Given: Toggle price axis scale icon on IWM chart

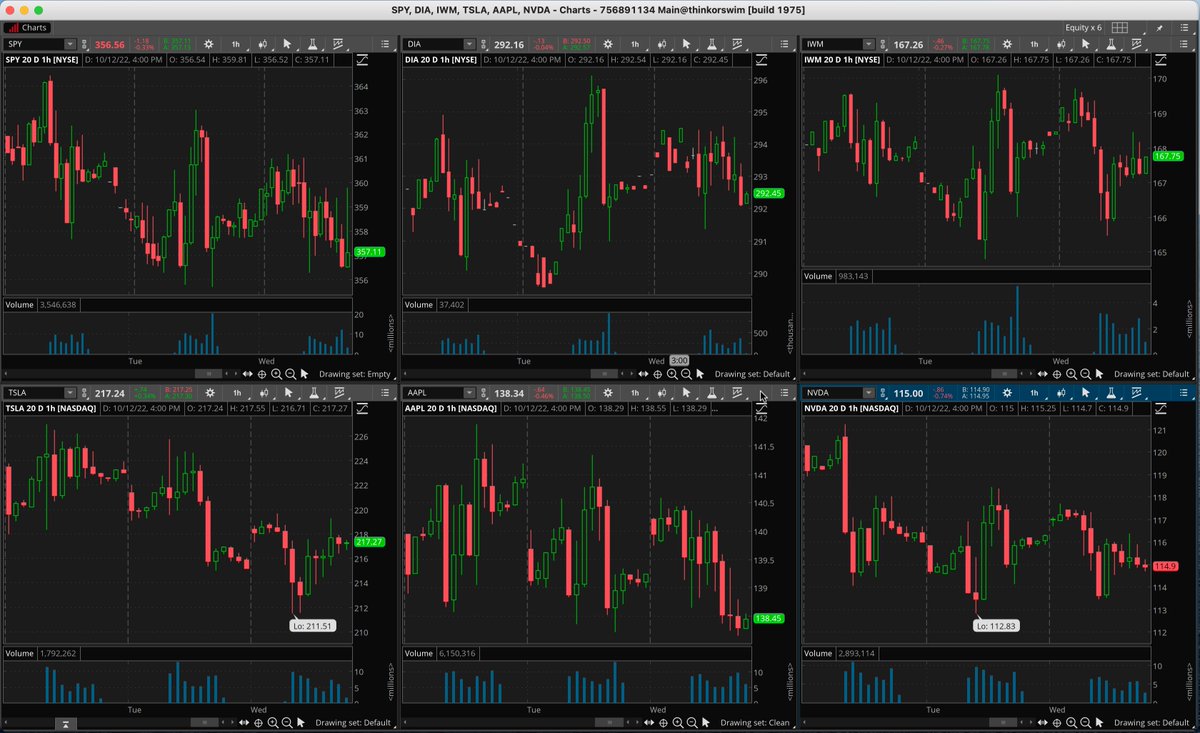Looking at the screenshot, I should [1160, 61].
